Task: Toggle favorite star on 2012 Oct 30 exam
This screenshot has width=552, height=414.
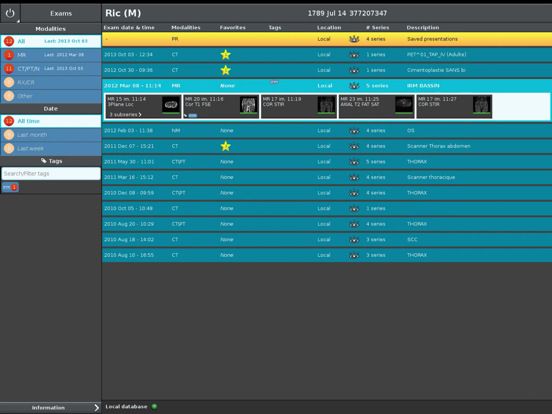Action: (226, 70)
